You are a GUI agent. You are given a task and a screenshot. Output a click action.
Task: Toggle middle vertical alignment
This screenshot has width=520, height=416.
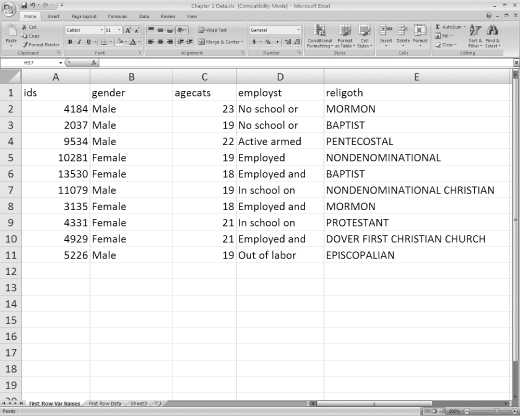pos(160,30)
